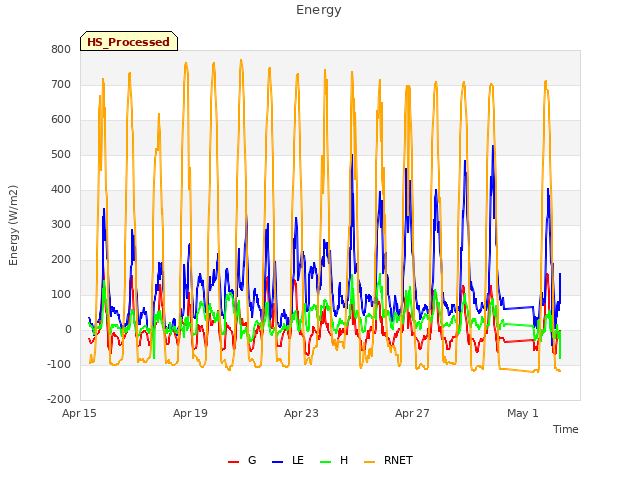This screenshot has height=480, width=640.
Task: Click the chart title Energy
Action: (x=319, y=10)
